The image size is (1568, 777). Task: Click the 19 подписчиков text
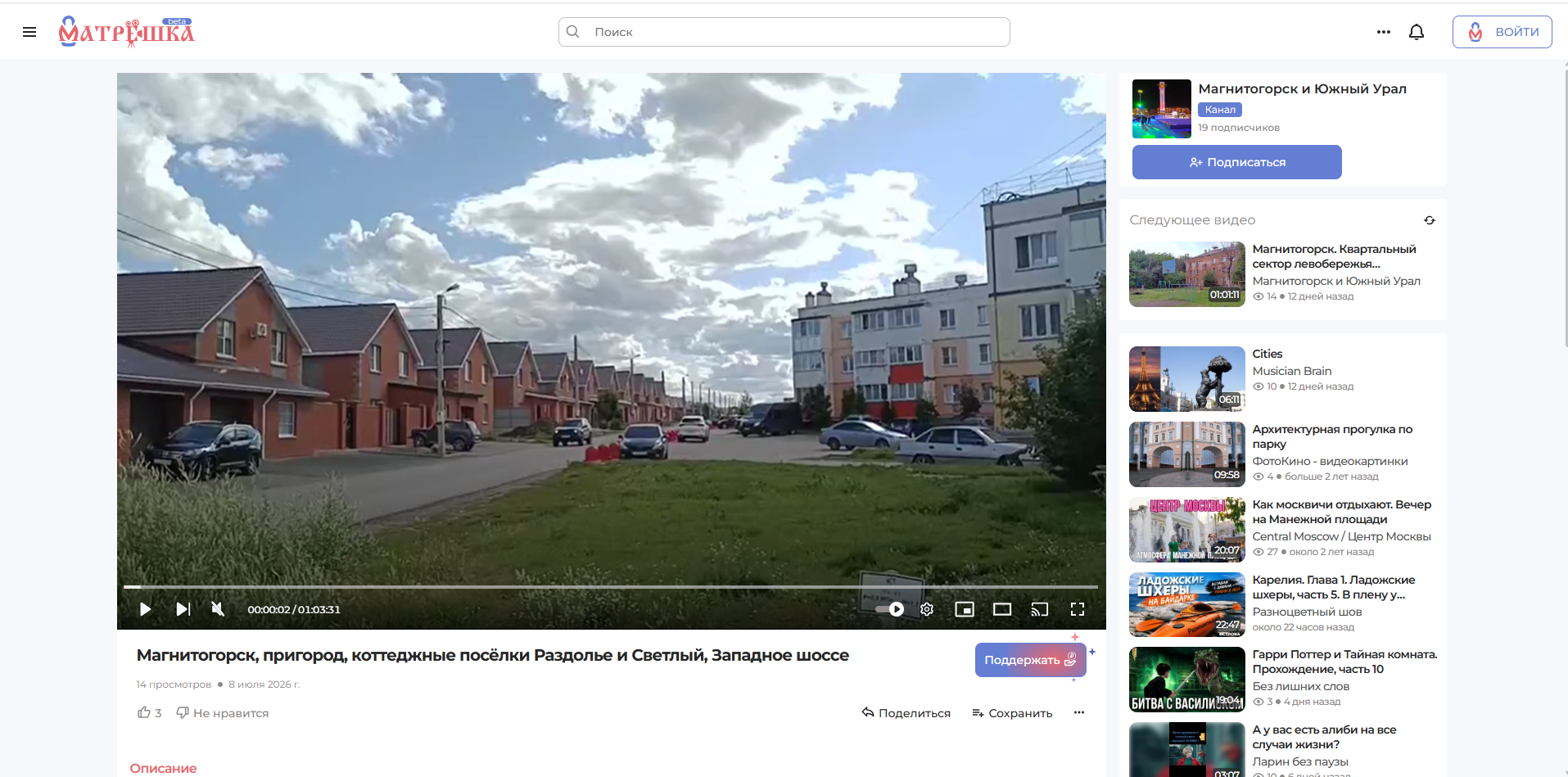(x=1239, y=128)
